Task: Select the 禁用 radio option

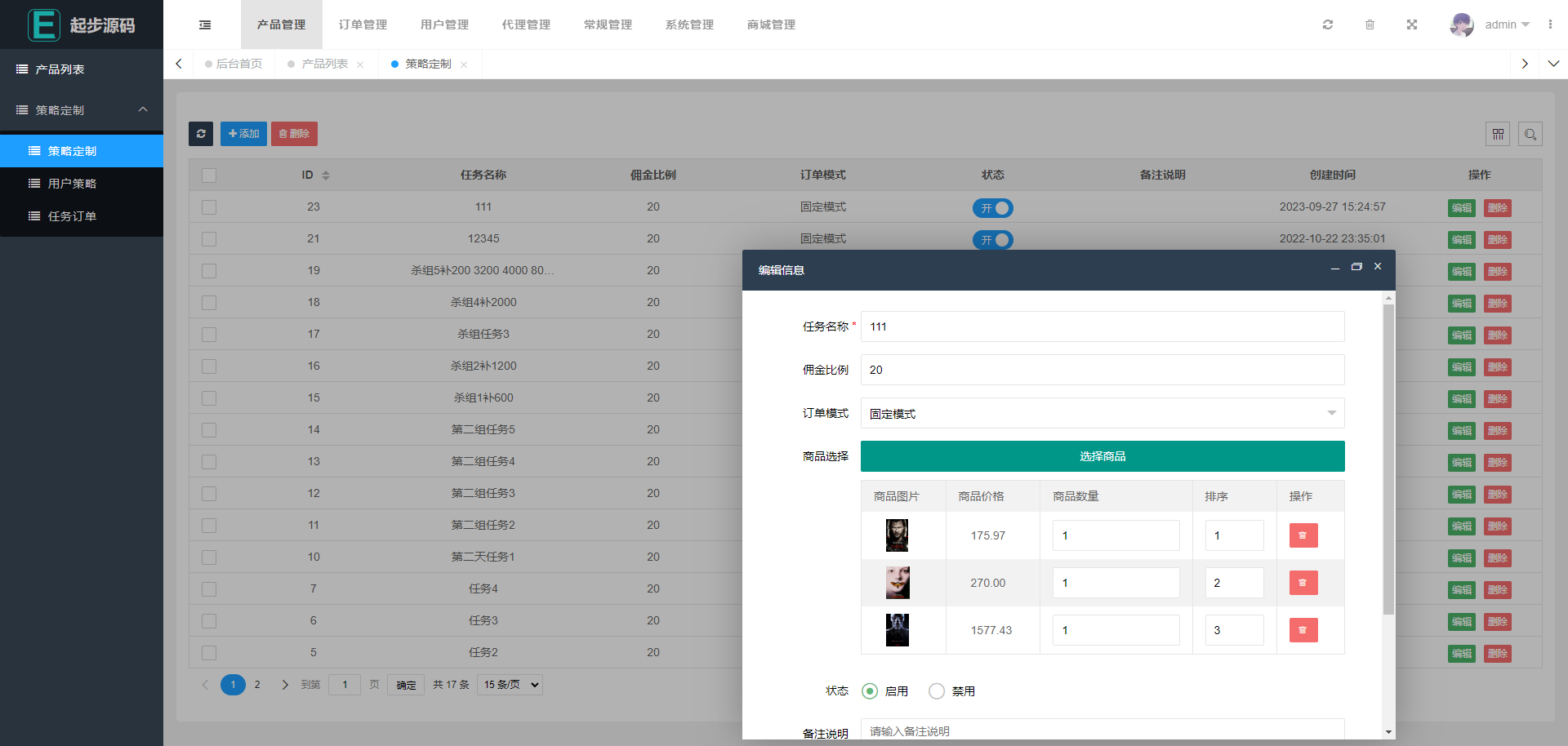Action: tap(937, 691)
